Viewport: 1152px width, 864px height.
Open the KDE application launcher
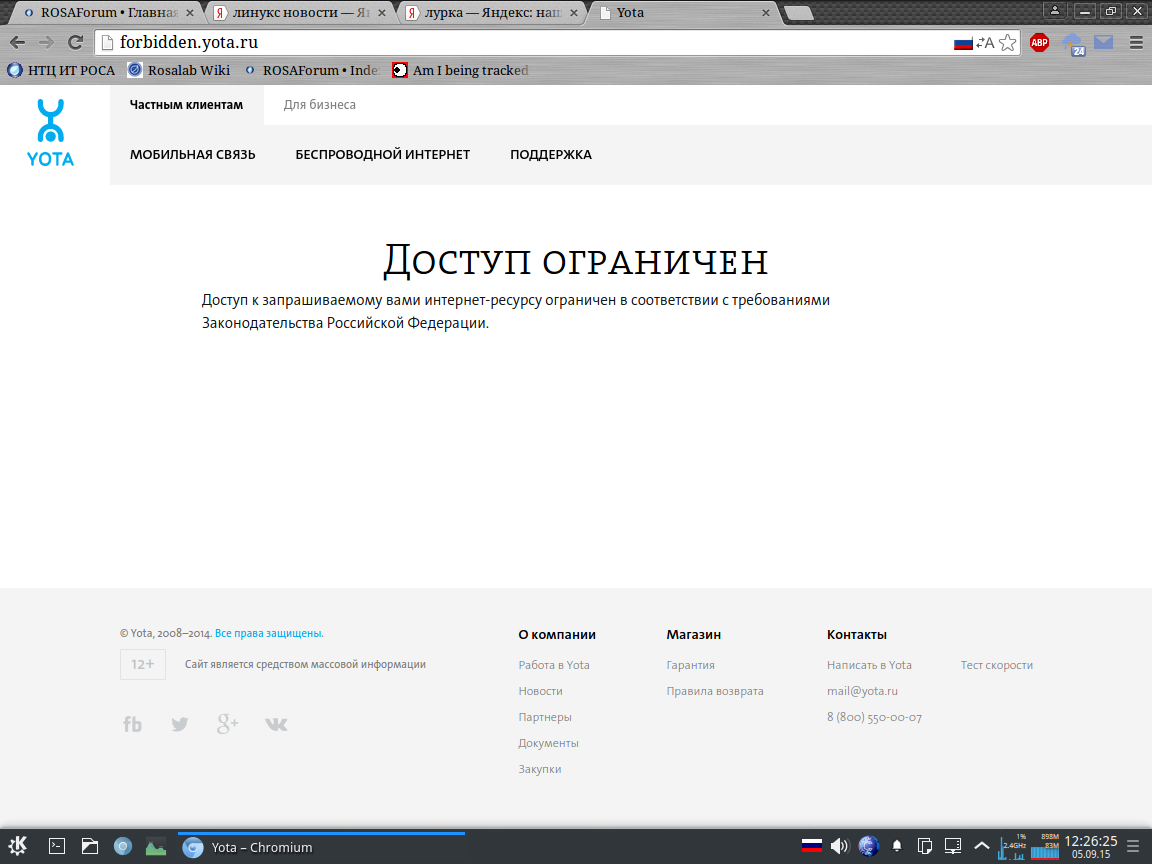(18, 846)
